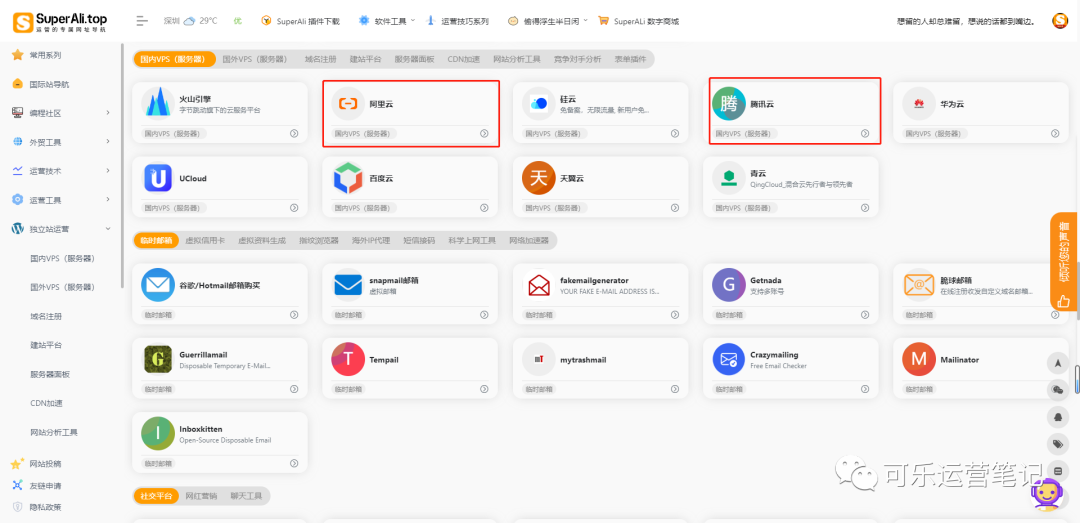
Task: Click the detail arrow on 阿里云 card
Action: pyautogui.click(x=484, y=134)
